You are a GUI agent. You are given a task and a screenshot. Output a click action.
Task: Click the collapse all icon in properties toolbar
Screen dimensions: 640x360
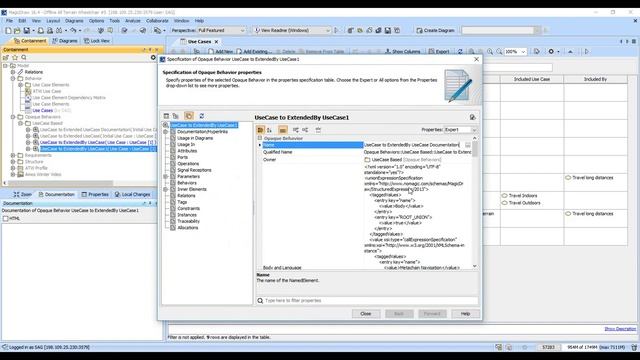(305, 130)
